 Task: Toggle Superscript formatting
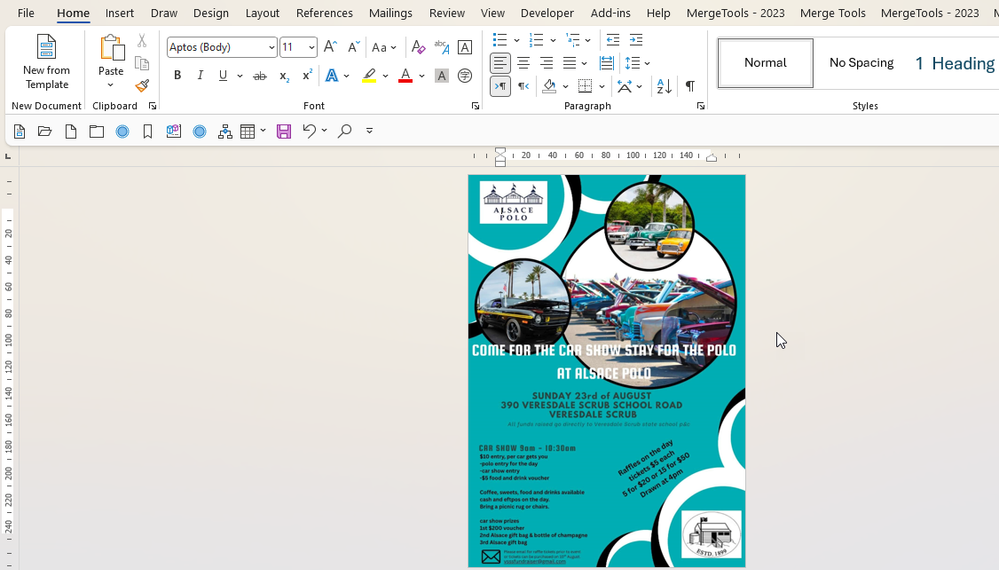307,75
